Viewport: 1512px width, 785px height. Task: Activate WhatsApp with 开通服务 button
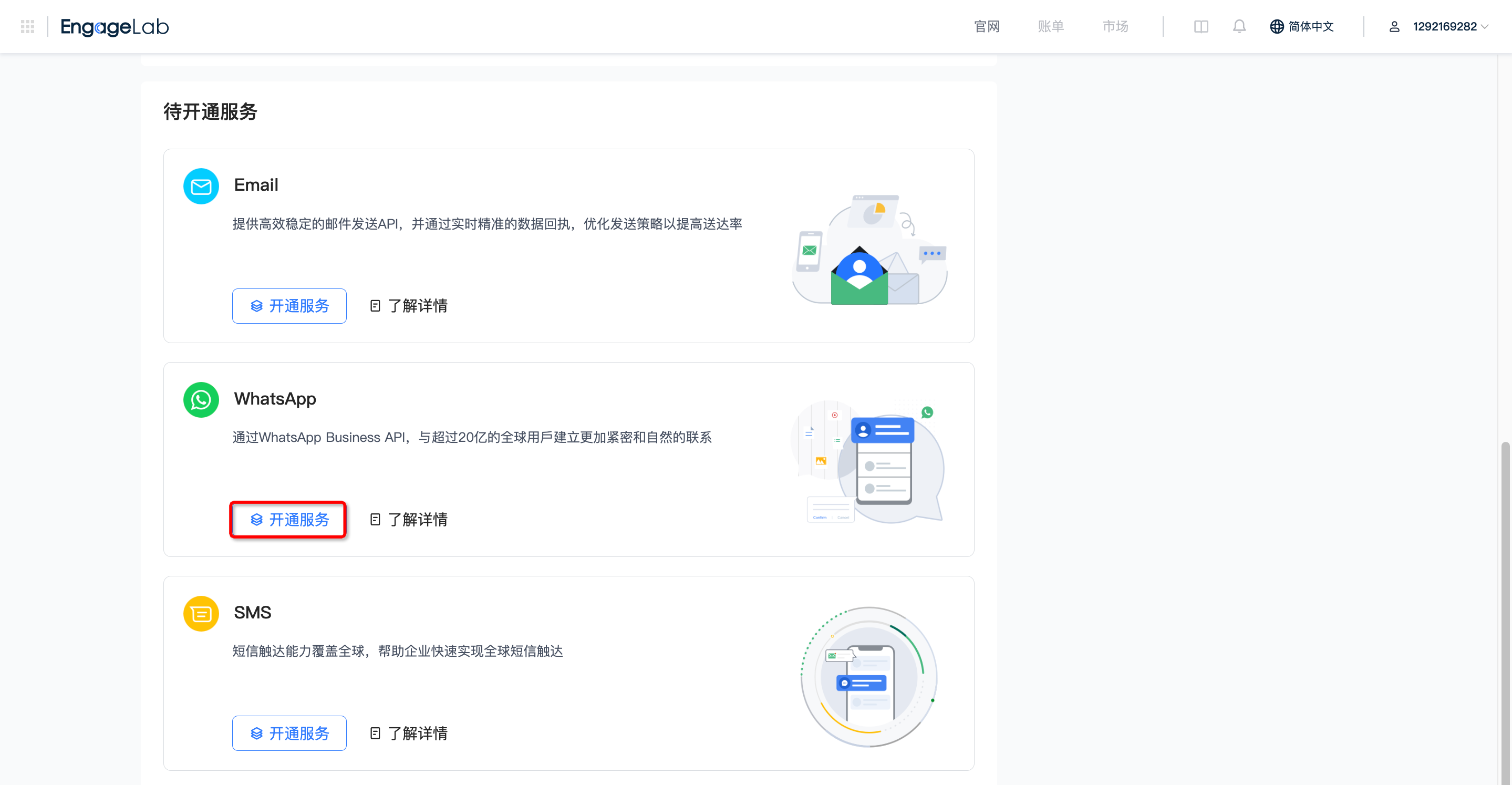click(289, 520)
